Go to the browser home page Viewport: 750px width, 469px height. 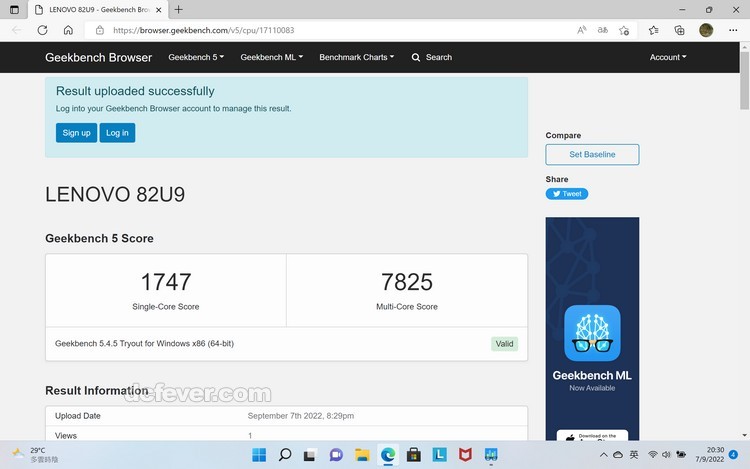(68, 30)
